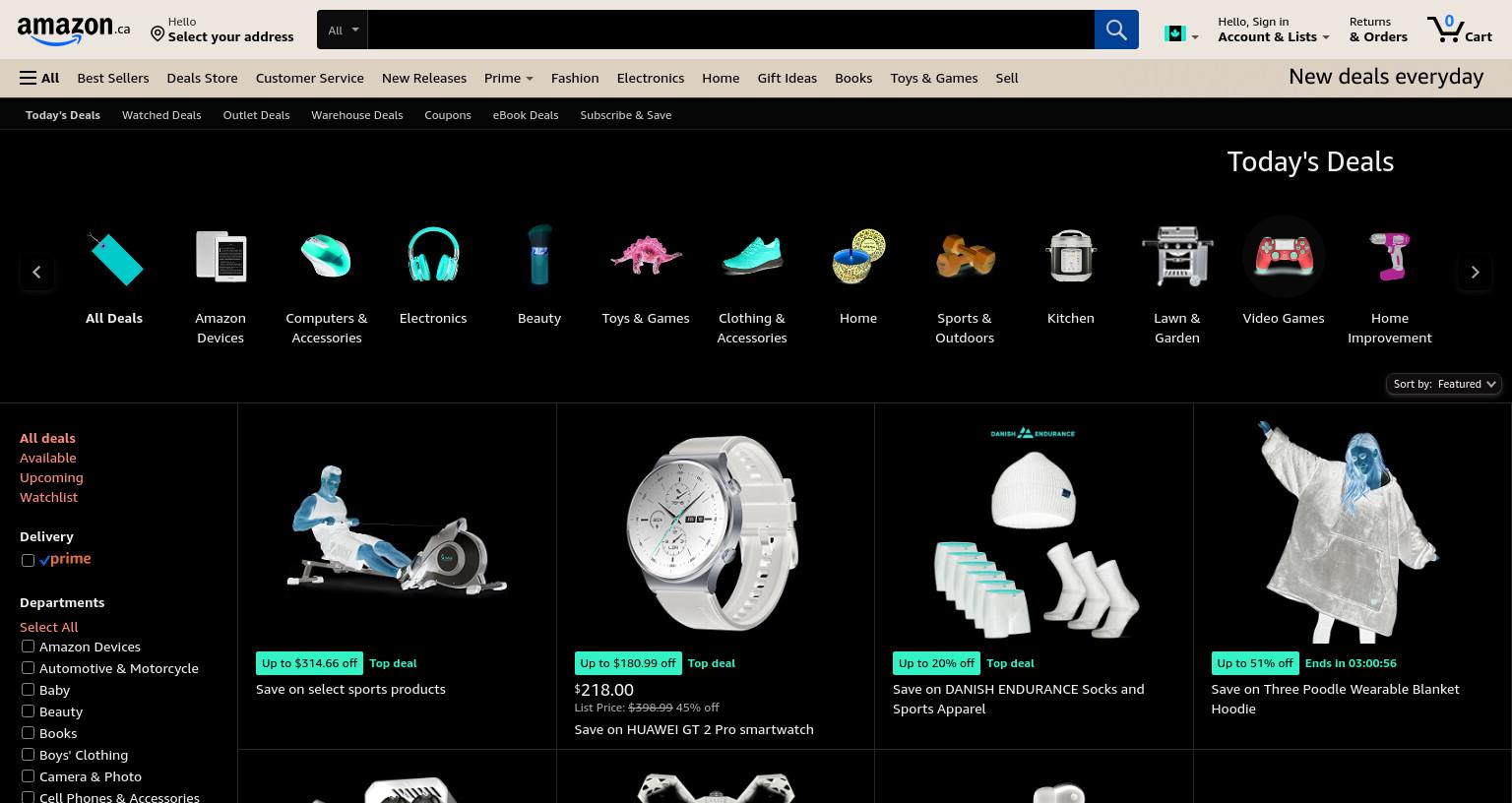This screenshot has height=803, width=1512.
Task: Open the Canadian flag language dropdown
Action: 1180,34
